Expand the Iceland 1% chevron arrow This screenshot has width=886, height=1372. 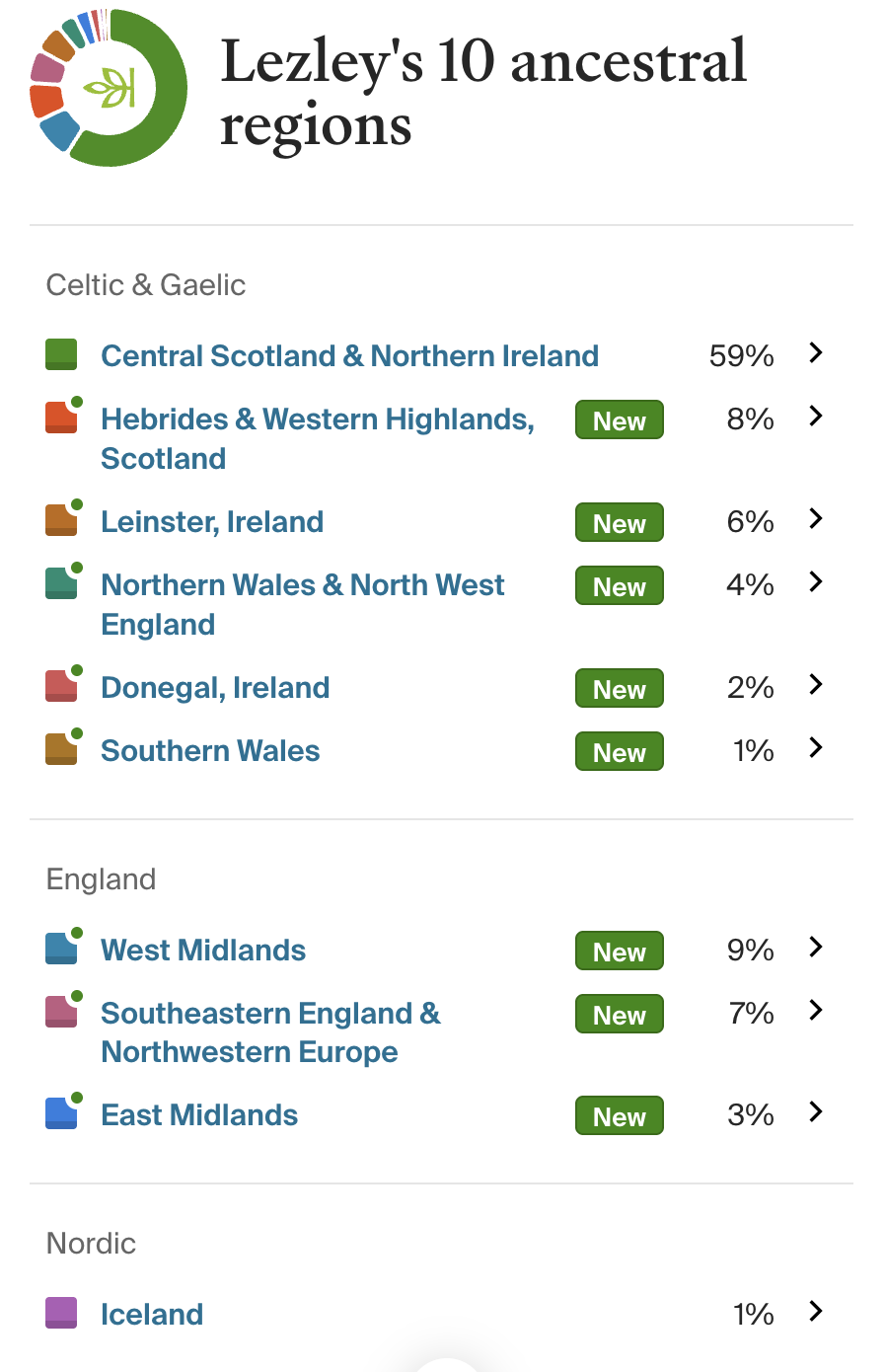coord(815,1311)
